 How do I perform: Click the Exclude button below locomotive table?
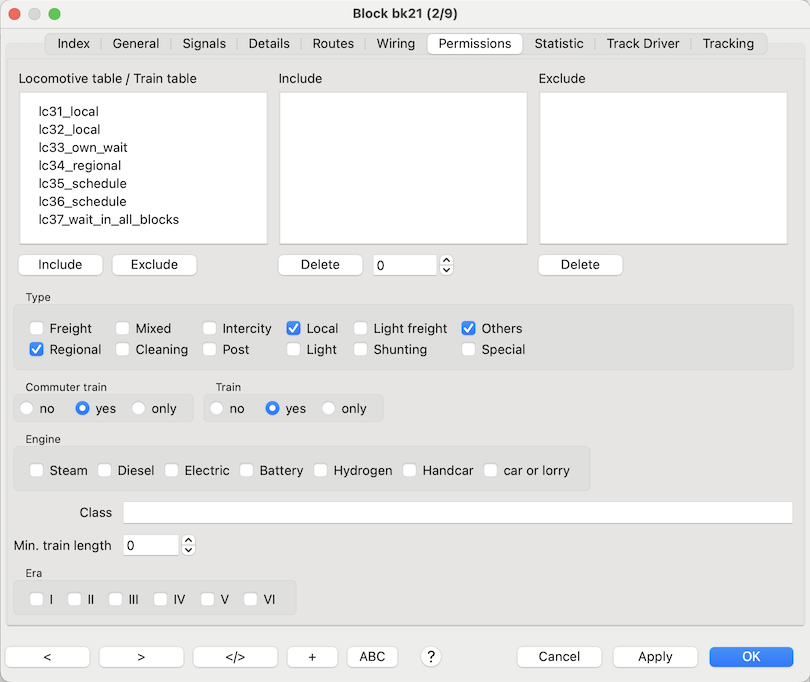click(x=154, y=265)
